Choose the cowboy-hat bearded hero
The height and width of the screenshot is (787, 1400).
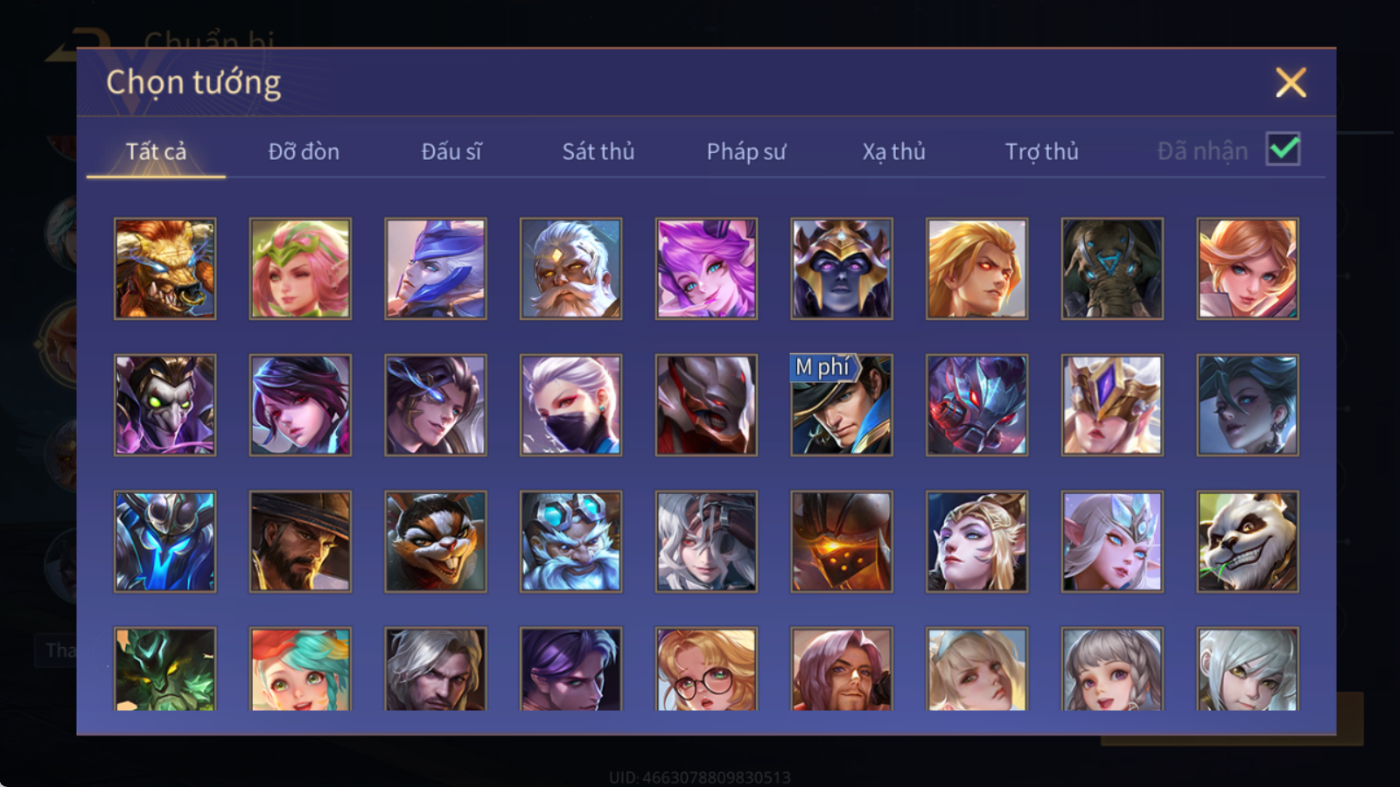[300, 541]
